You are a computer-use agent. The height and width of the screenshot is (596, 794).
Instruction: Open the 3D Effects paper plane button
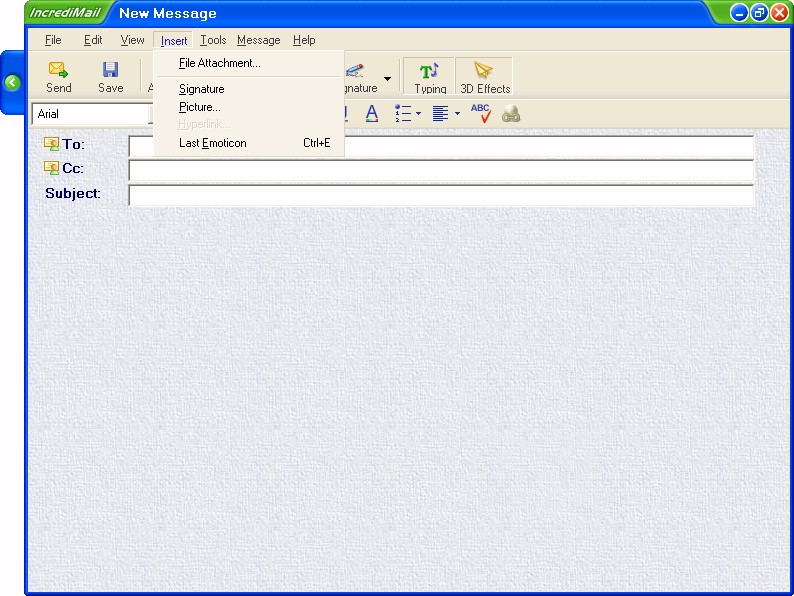[485, 77]
